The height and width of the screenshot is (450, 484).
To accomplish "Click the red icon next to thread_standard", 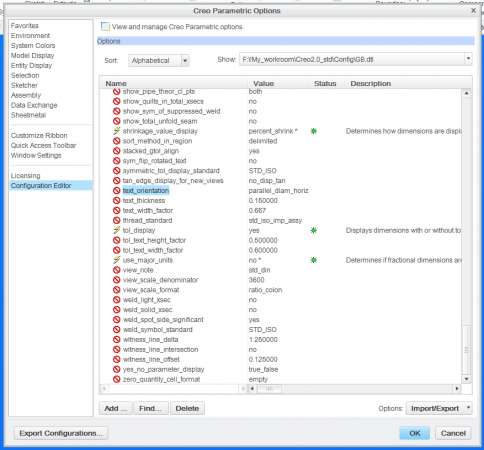I will [x=116, y=220].
